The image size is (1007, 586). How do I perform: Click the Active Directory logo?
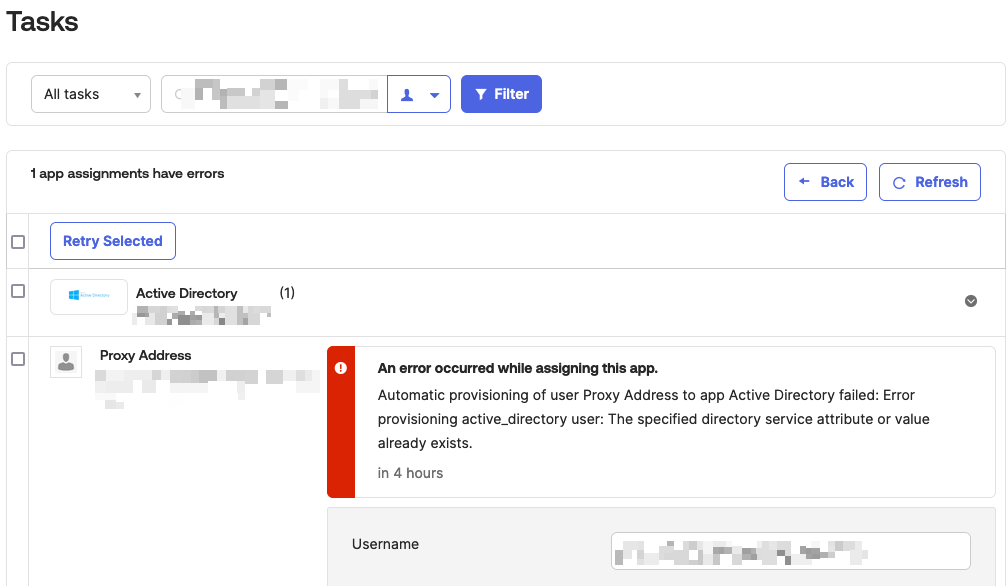pyautogui.click(x=89, y=295)
